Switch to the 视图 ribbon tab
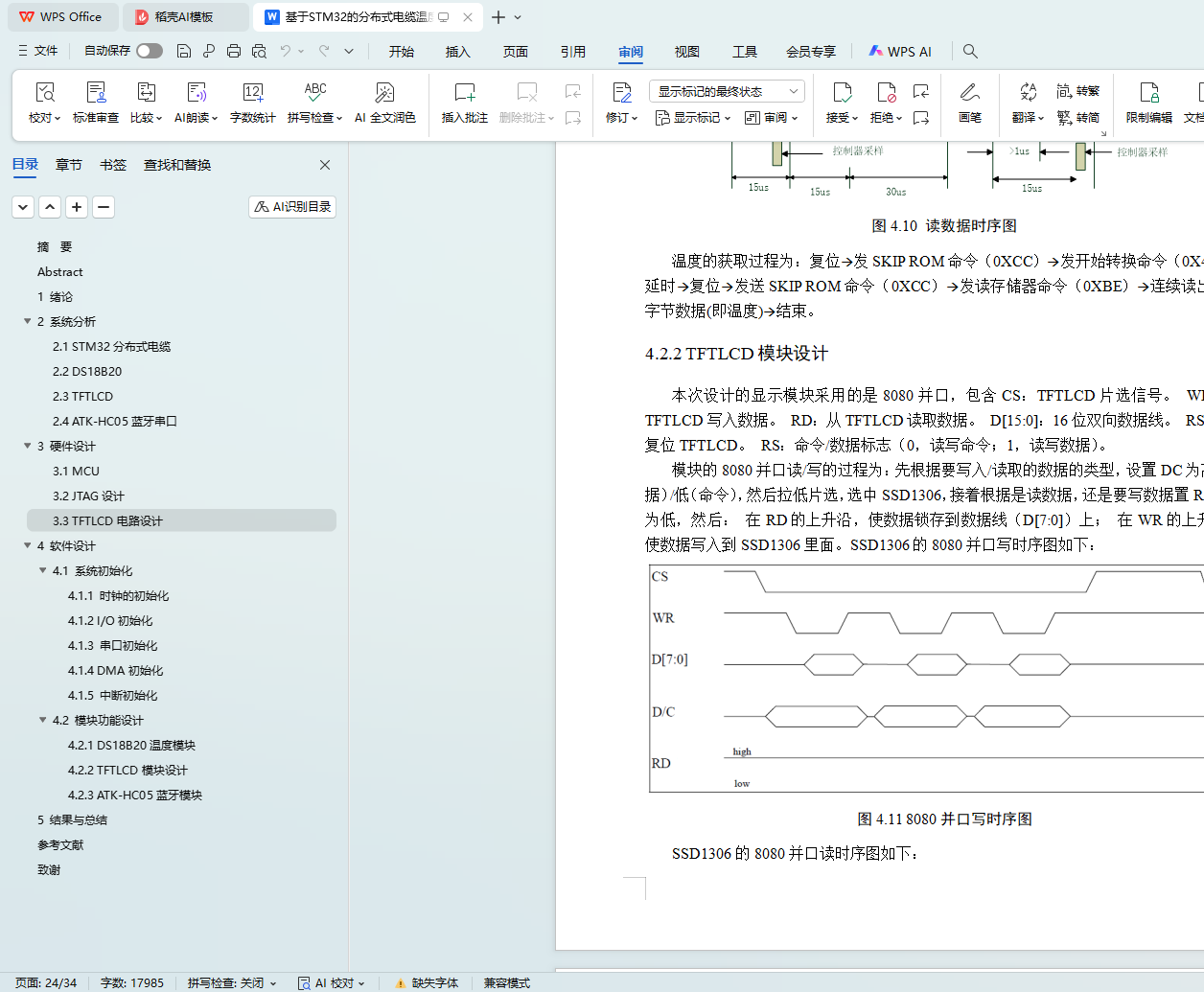Image resolution: width=1204 pixels, height=992 pixels. click(x=686, y=52)
